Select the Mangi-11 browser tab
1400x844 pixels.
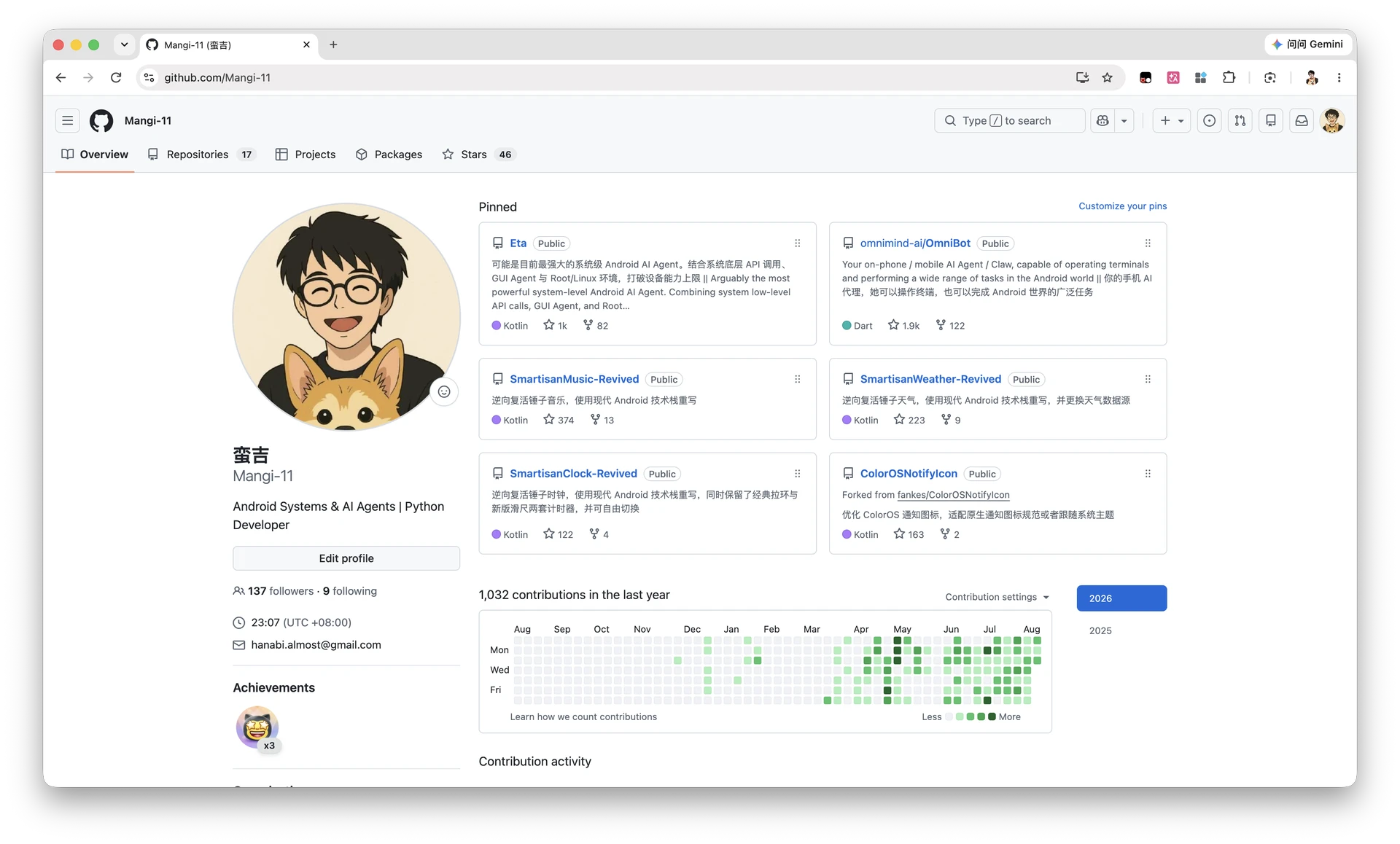click(x=228, y=44)
